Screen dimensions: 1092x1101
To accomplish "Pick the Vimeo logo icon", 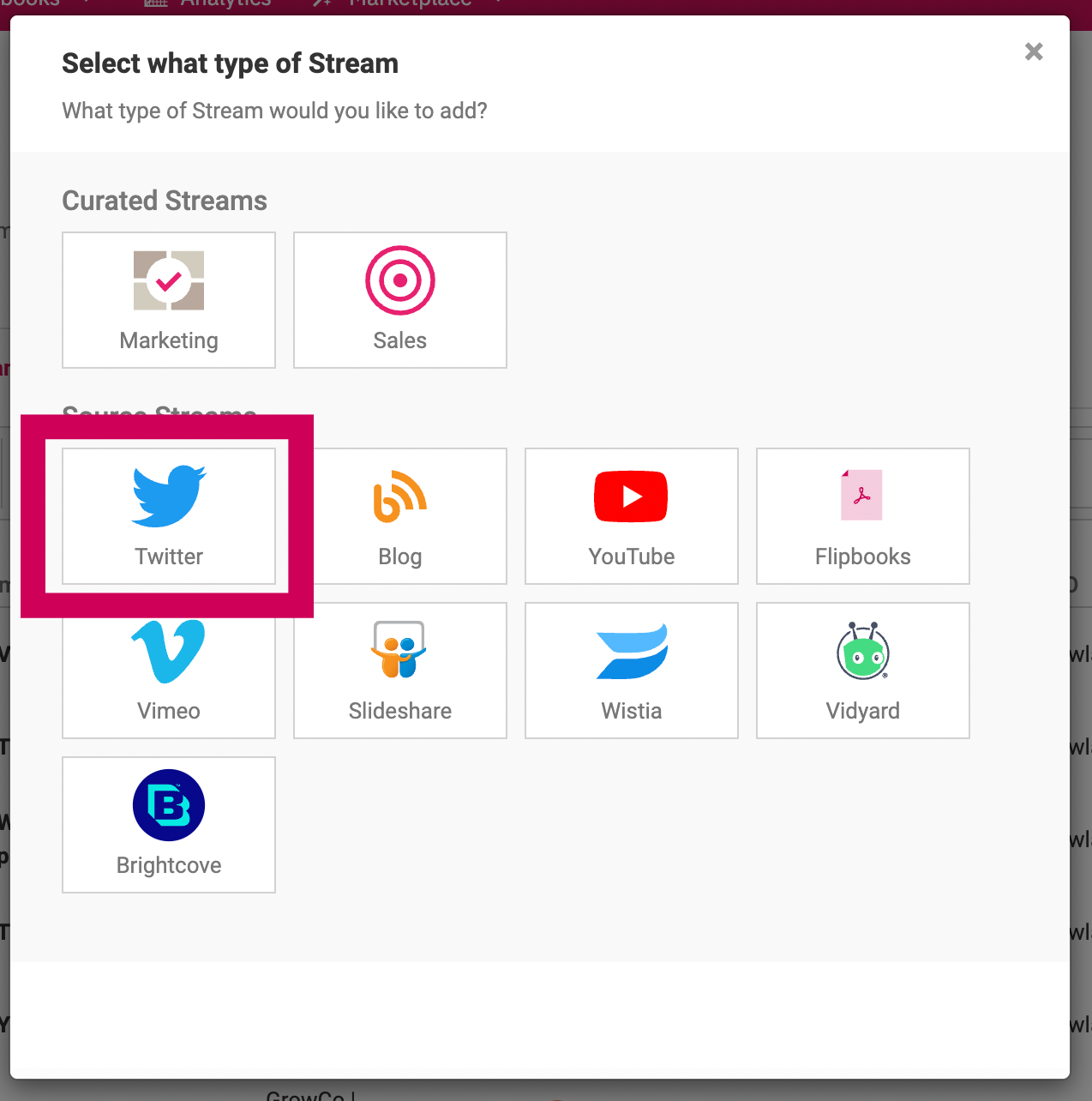I will click(169, 652).
